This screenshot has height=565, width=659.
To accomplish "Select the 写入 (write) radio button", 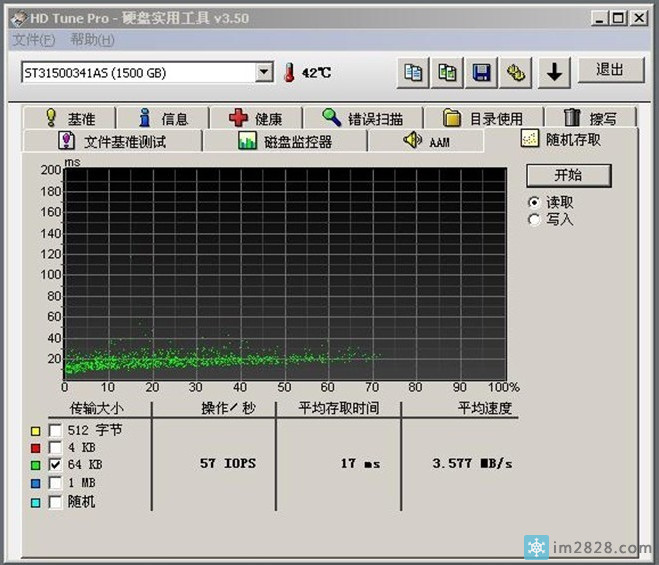I will 534,219.
